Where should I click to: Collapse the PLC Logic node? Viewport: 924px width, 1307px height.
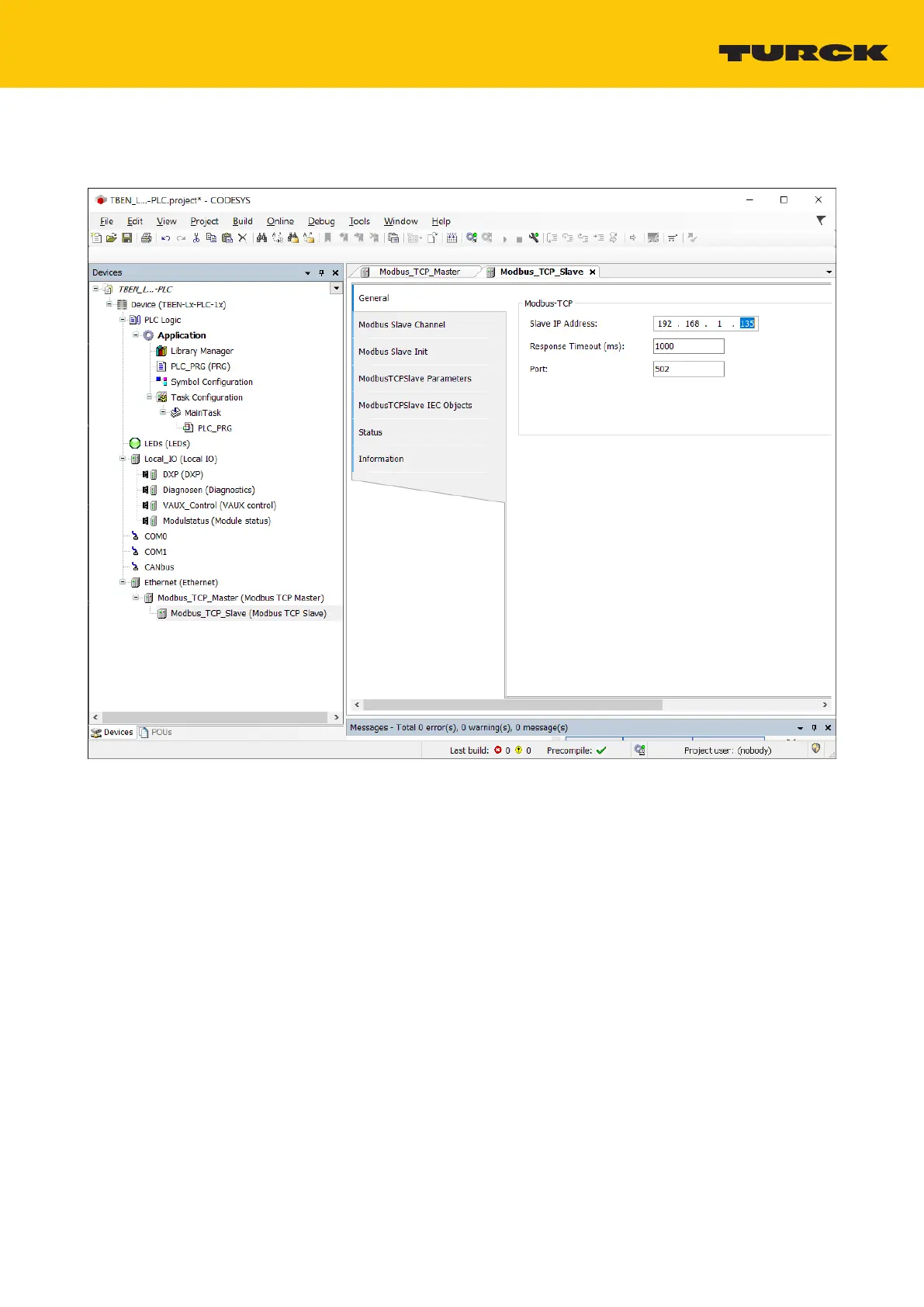point(123,320)
